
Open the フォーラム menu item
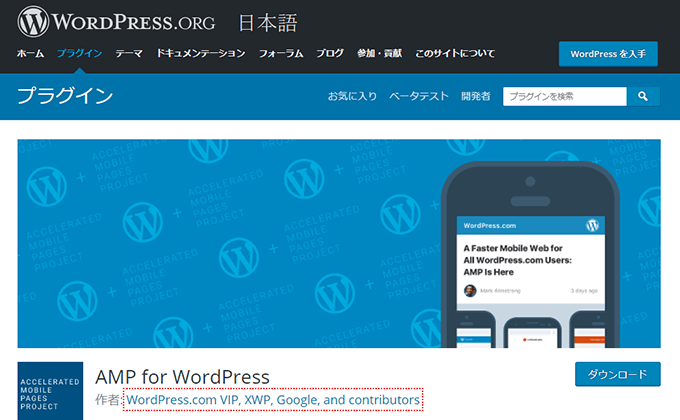pos(281,53)
